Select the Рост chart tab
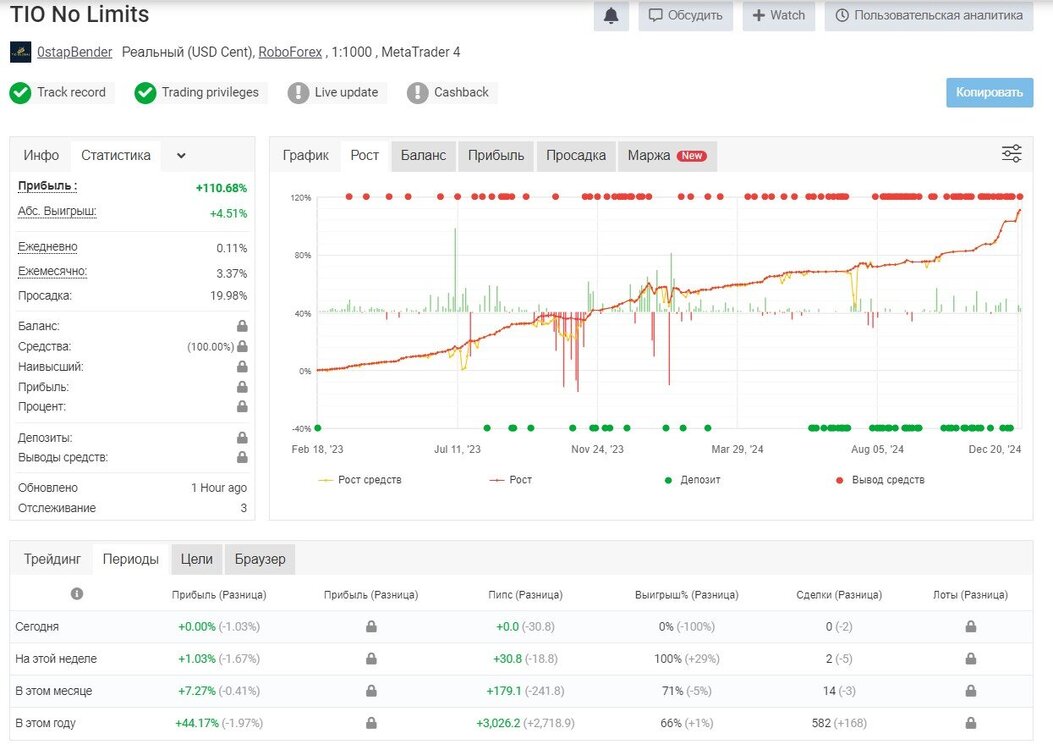The width and height of the screenshot is (1053, 750). tap(365, 156)
